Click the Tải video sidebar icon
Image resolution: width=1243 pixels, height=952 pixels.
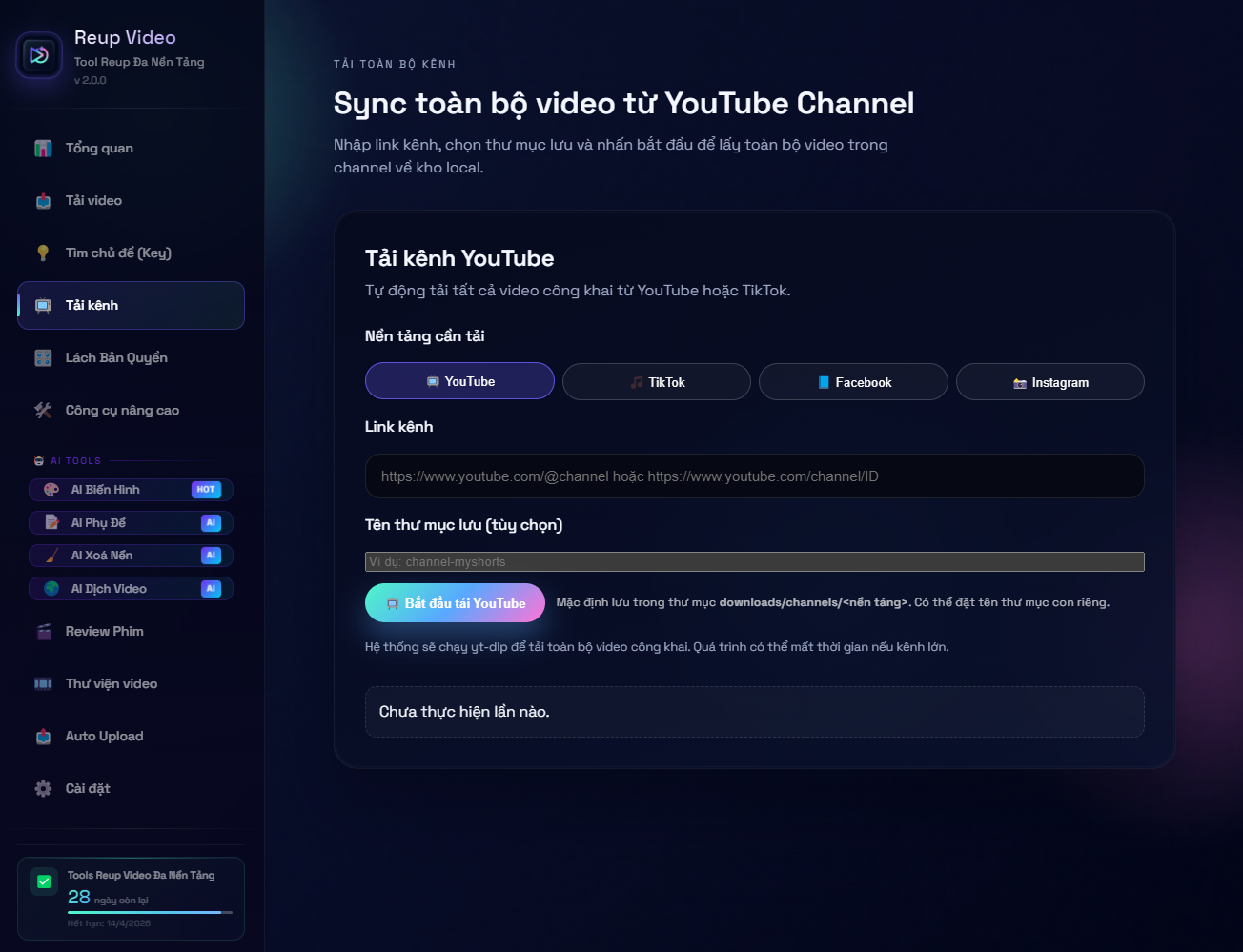pyautogui.click(x=44, y=201)
